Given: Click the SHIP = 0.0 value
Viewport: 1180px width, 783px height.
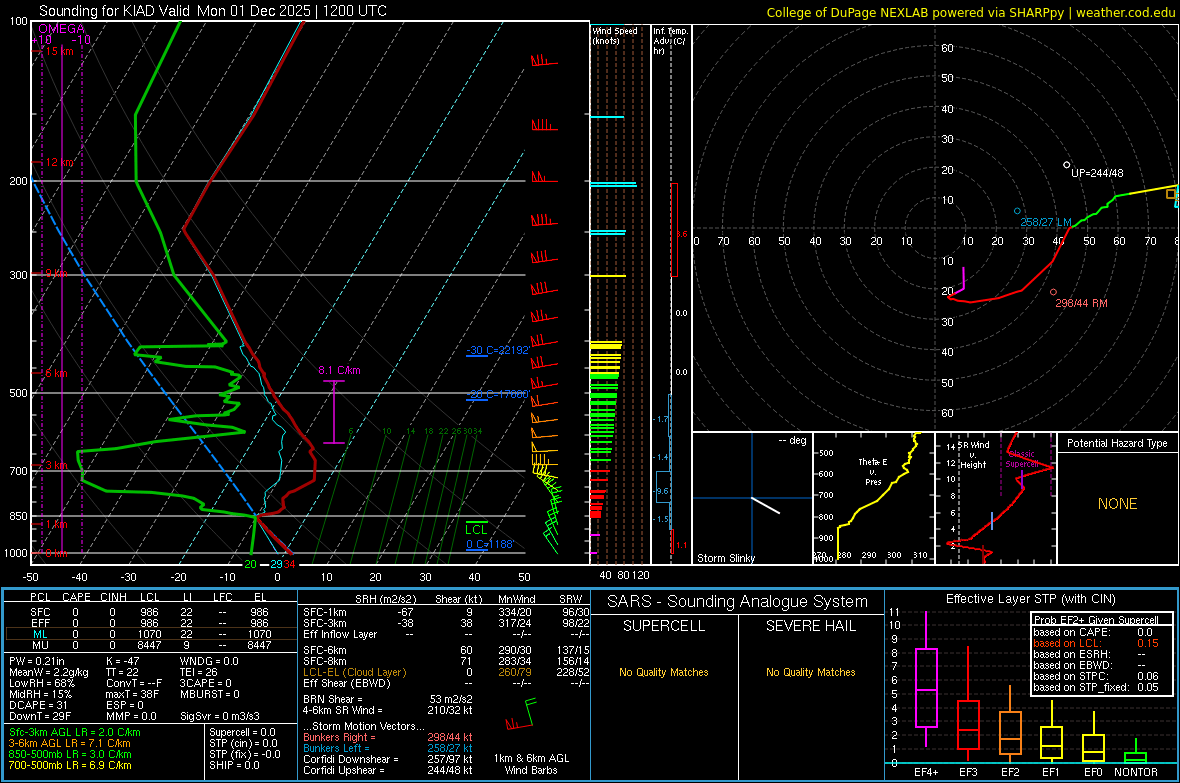Looking at the screenshot, I should pyautogui.click(x=234, y=765).
